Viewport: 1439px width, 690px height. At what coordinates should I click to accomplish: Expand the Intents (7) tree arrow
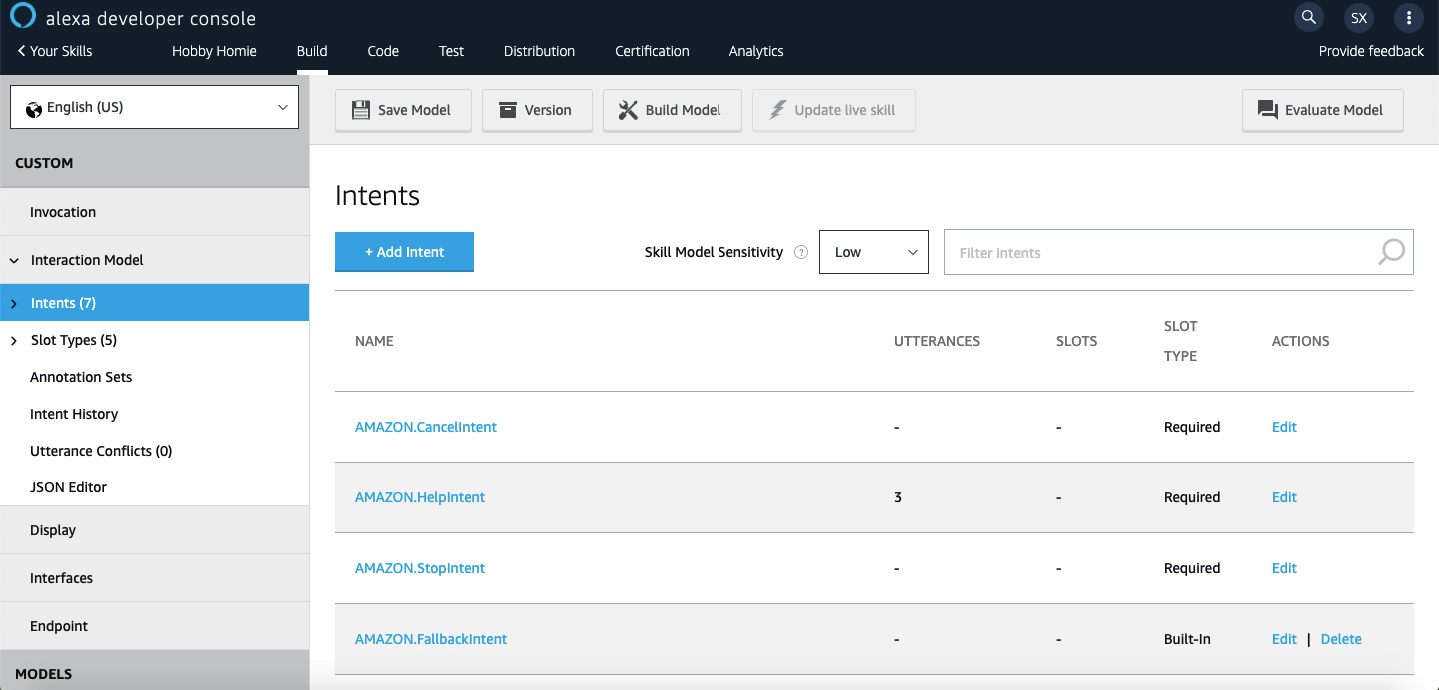point(14,303)
